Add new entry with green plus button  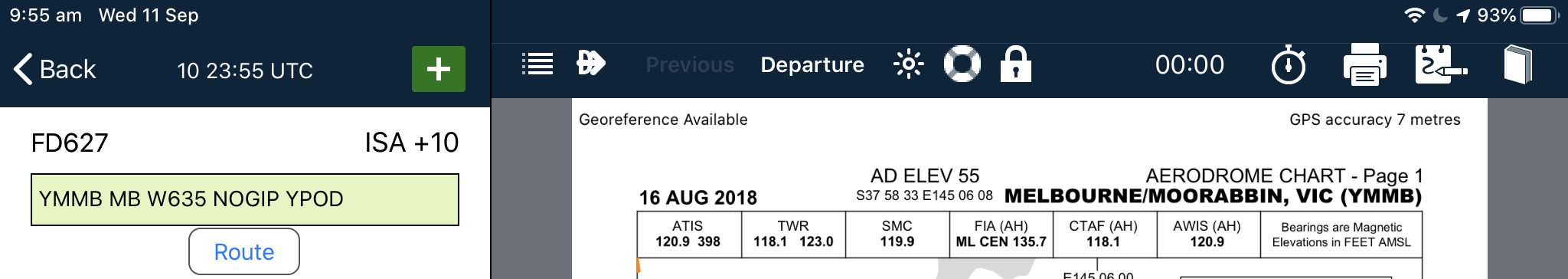point(439,69)
